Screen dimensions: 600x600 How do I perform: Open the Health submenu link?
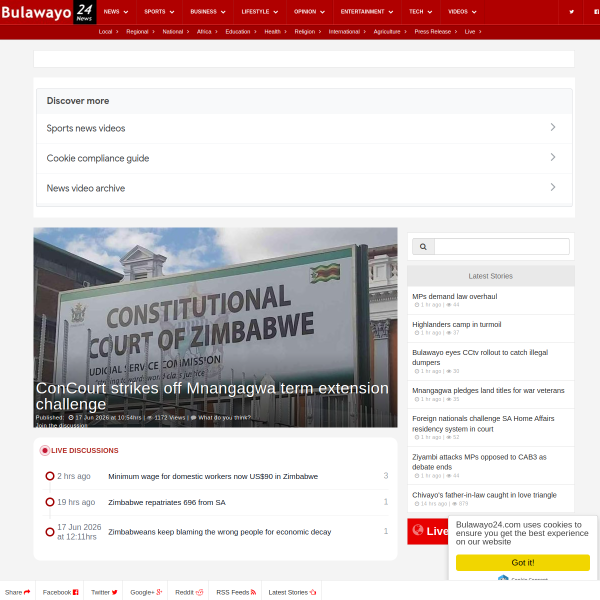(276, 32)
